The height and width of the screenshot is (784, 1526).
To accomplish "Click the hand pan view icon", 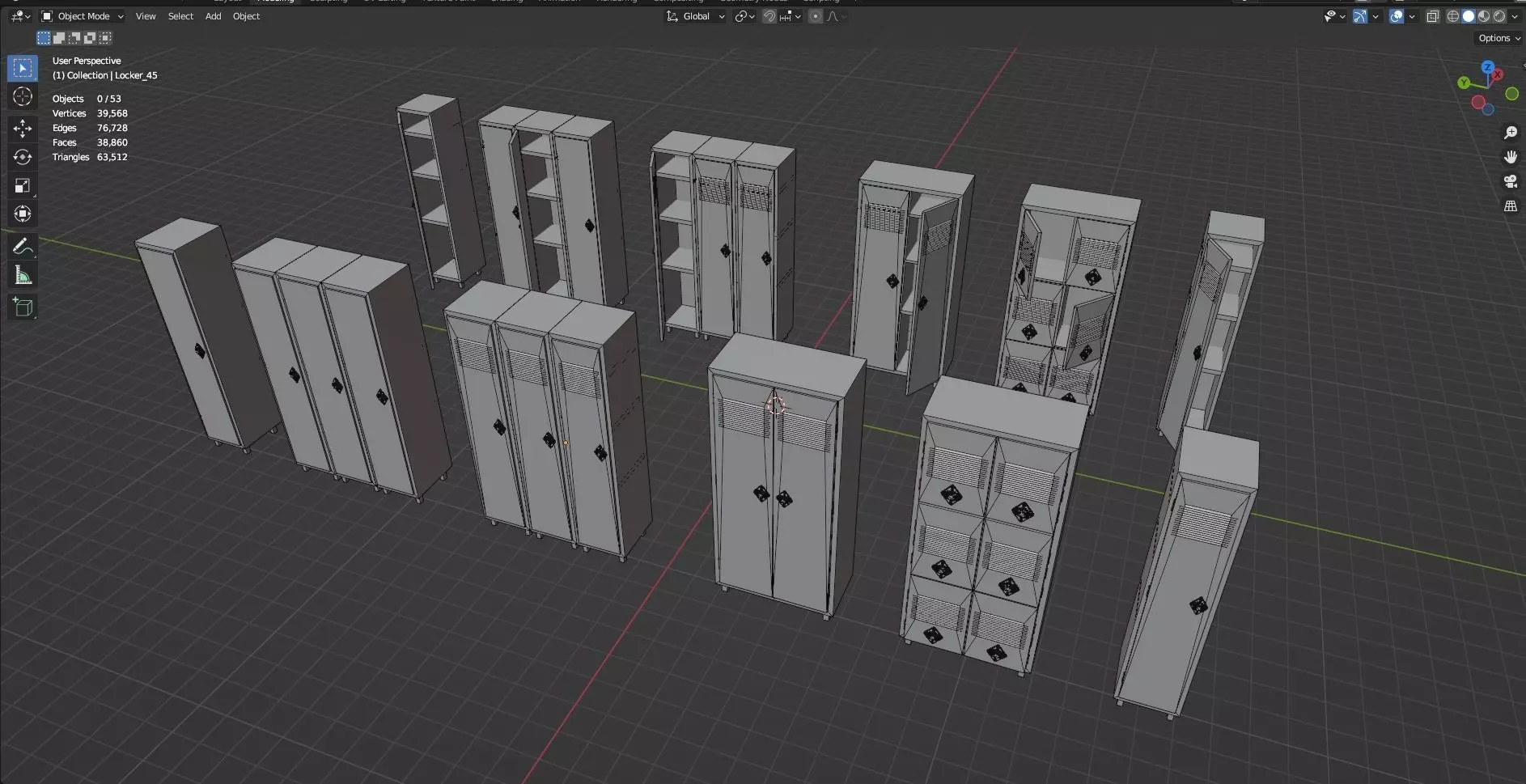I will pos(1510,157).
